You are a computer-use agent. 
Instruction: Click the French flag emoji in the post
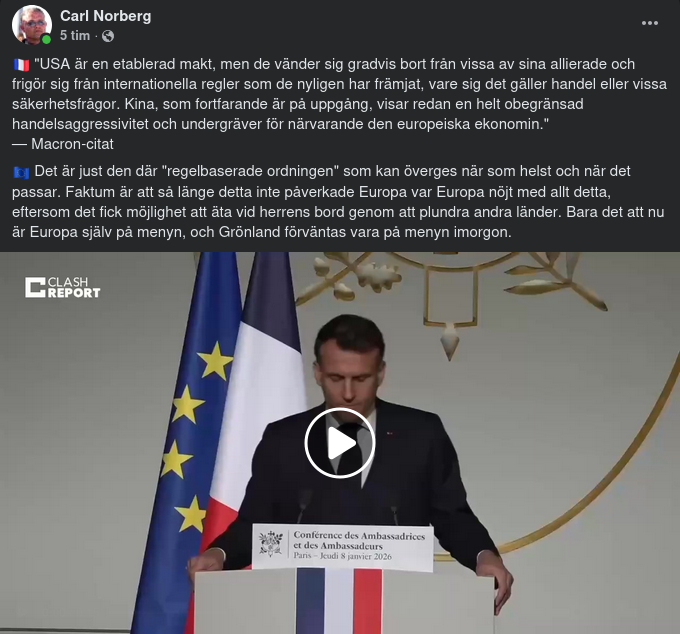(x=21, y=65)
